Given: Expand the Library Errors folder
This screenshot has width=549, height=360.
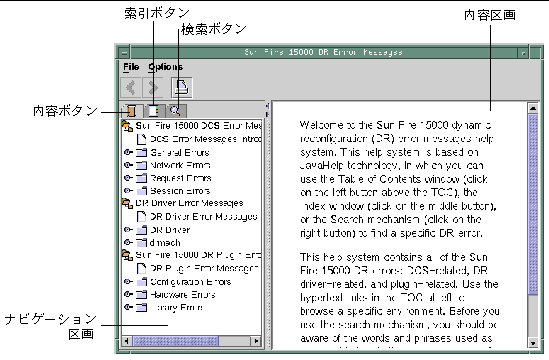Looking at the screenshot, I should (128, 307).
